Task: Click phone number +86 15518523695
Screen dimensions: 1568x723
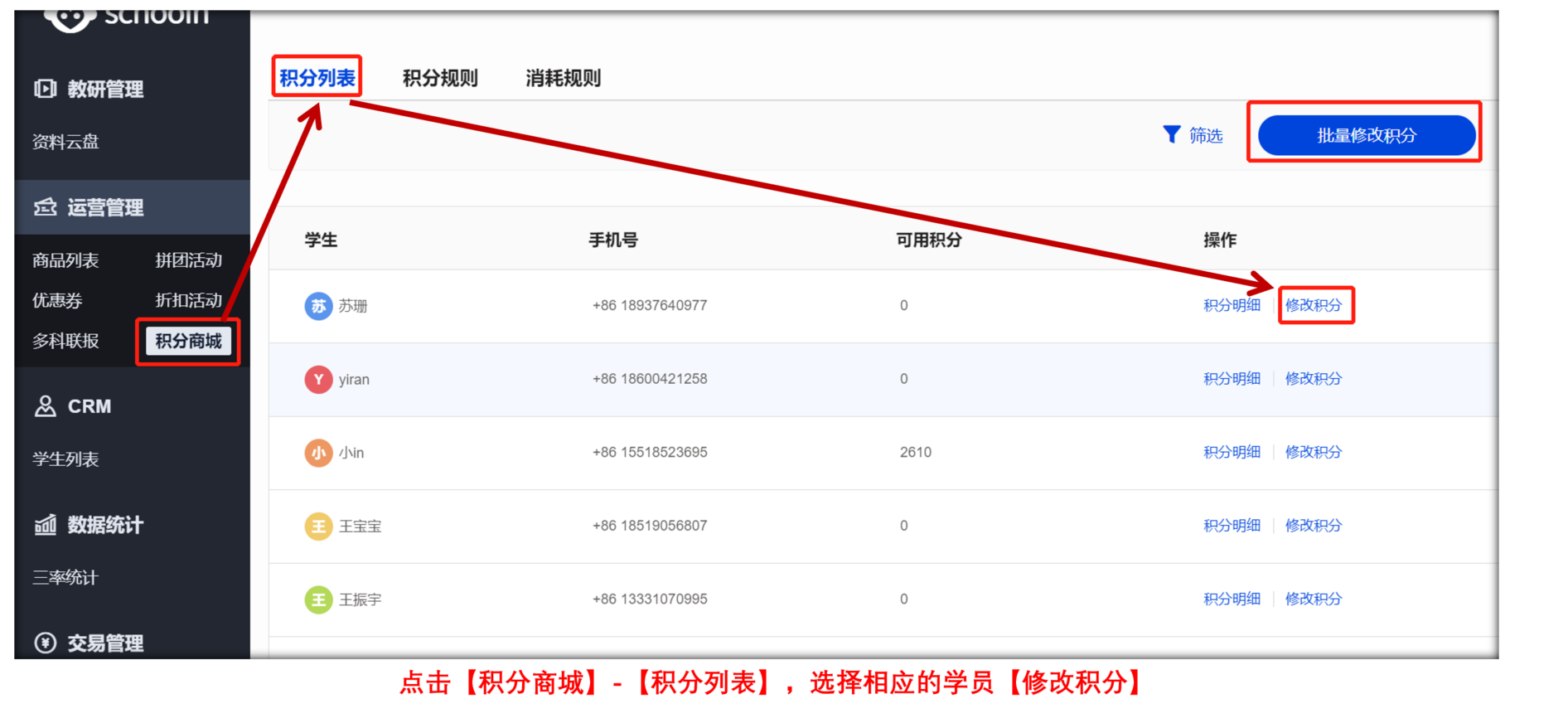Action: [x=650, y=453]
